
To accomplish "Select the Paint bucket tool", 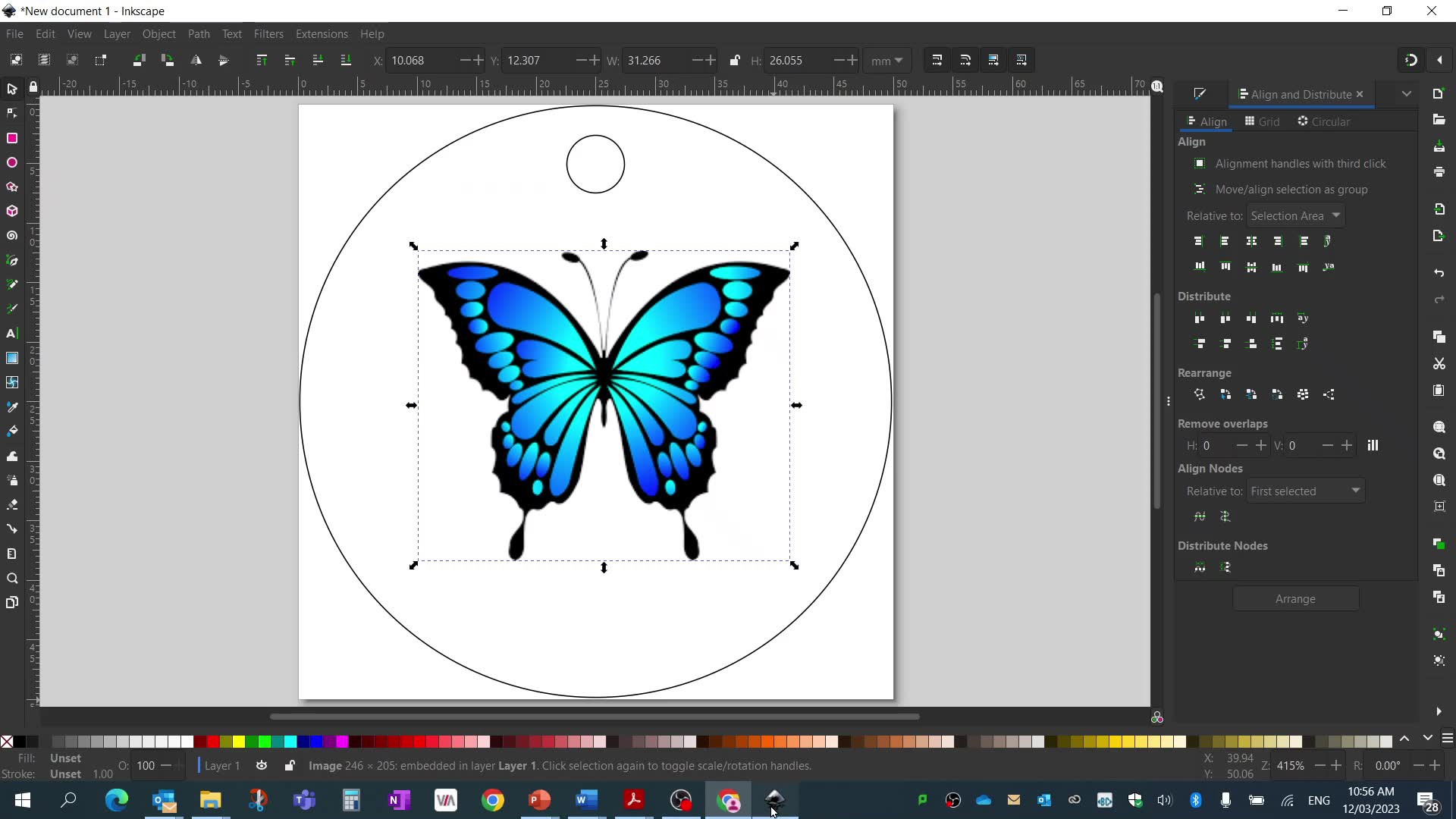I will point(11,431).
